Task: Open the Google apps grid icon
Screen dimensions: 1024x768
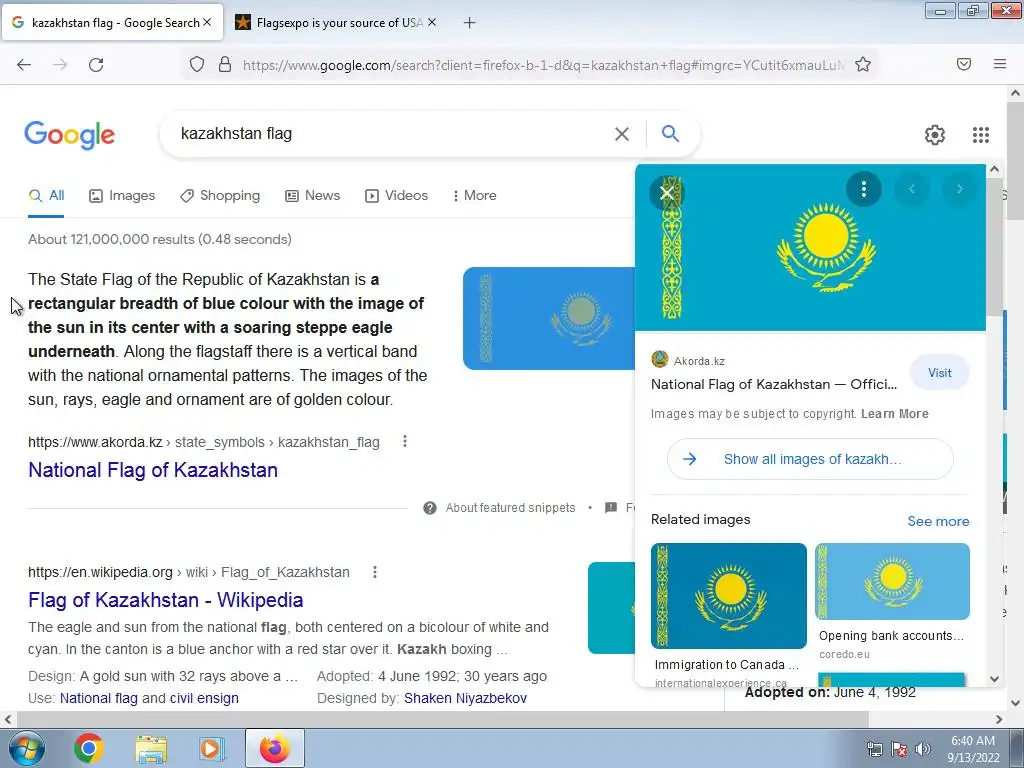Action: [x=981, y=135]
